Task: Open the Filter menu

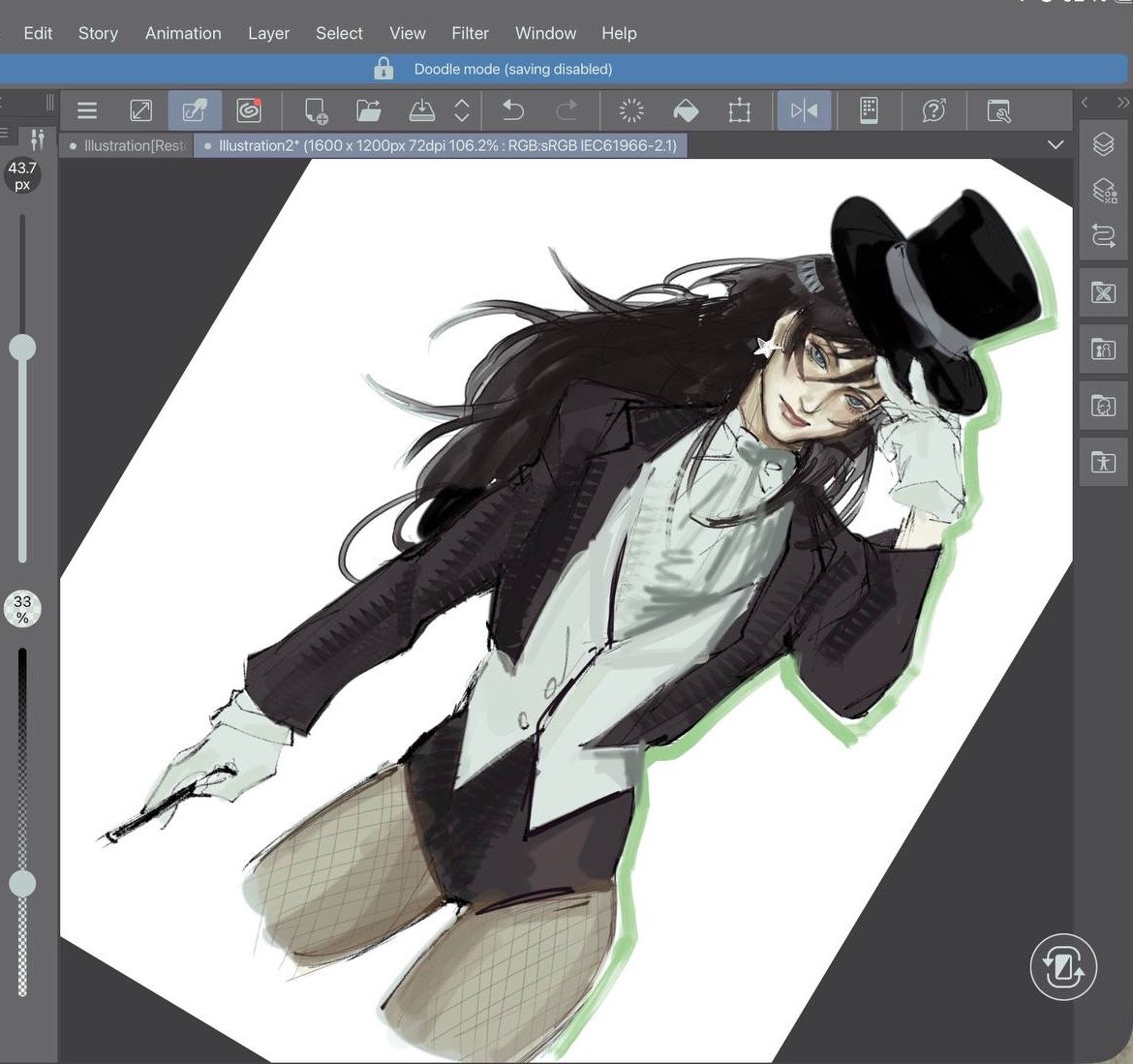Action: coord(470,33)
